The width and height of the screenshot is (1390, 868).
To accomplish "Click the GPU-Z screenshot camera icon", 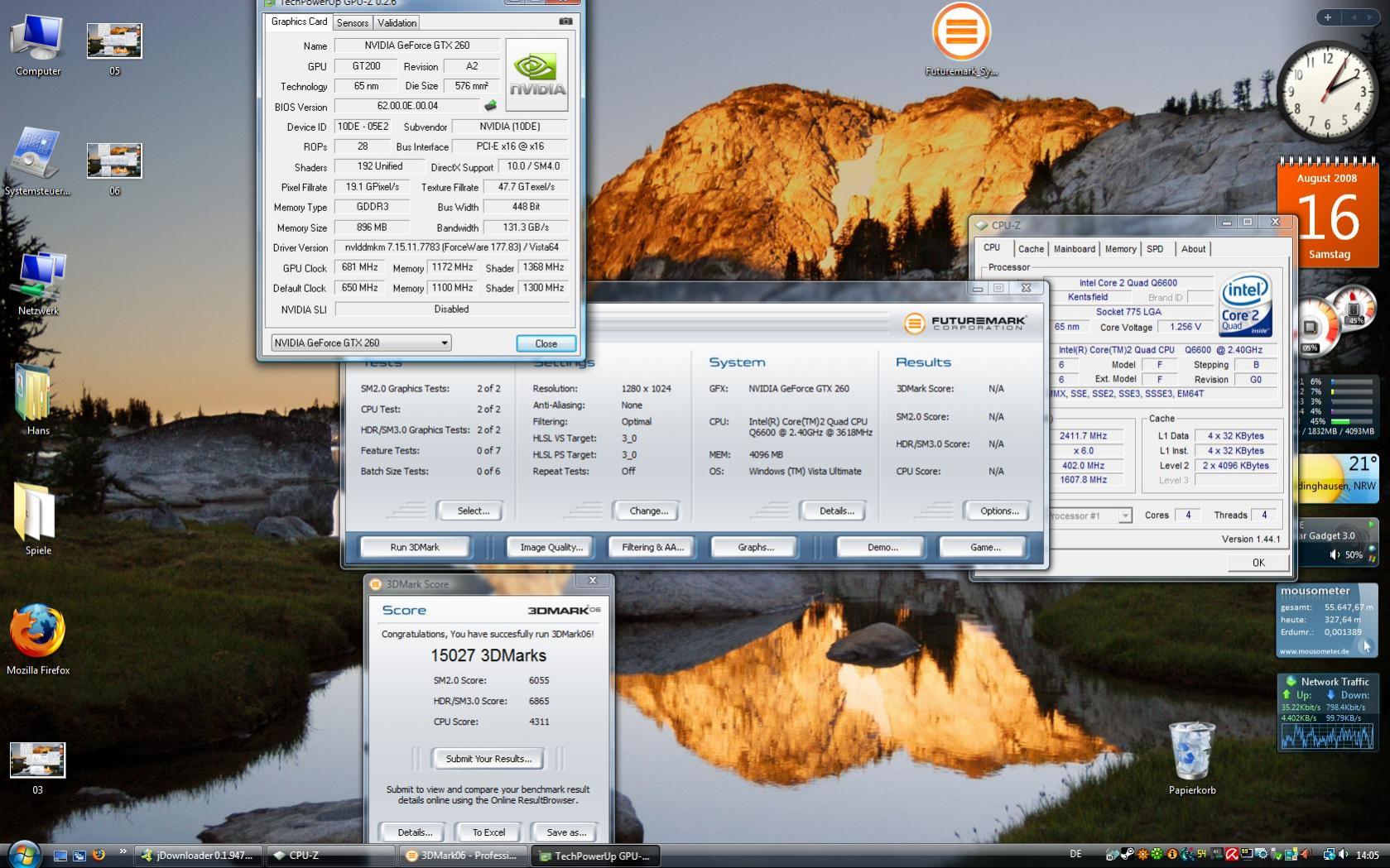I will click(565, 22).
